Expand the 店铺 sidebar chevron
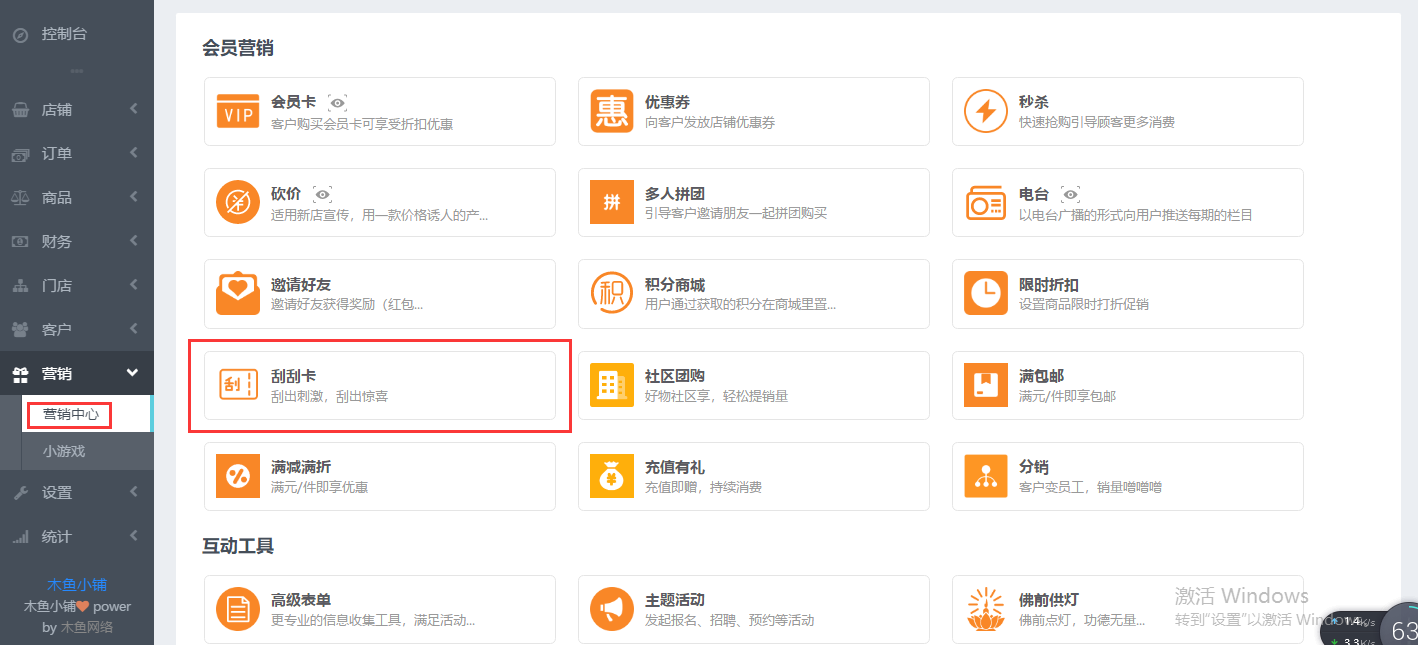Viewport: 1418px width, 645px height. pyautogui.click(x=133, y=109)
